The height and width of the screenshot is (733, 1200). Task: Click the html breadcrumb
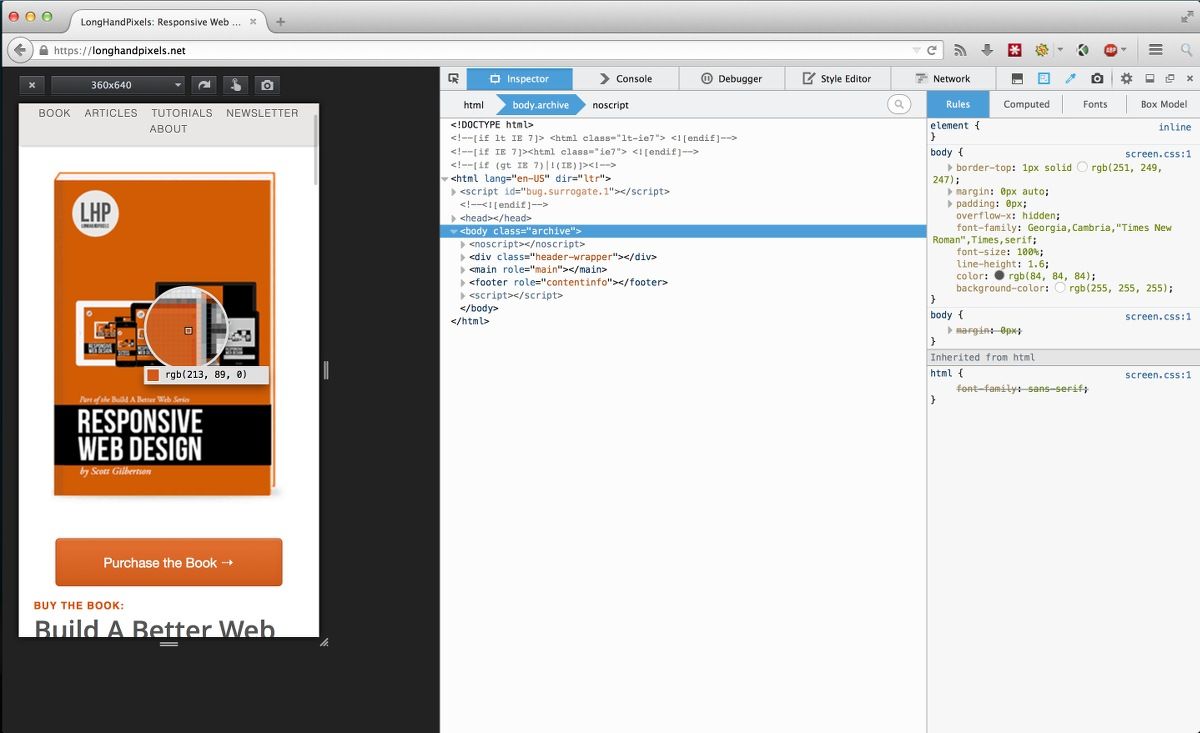(474, 105)
